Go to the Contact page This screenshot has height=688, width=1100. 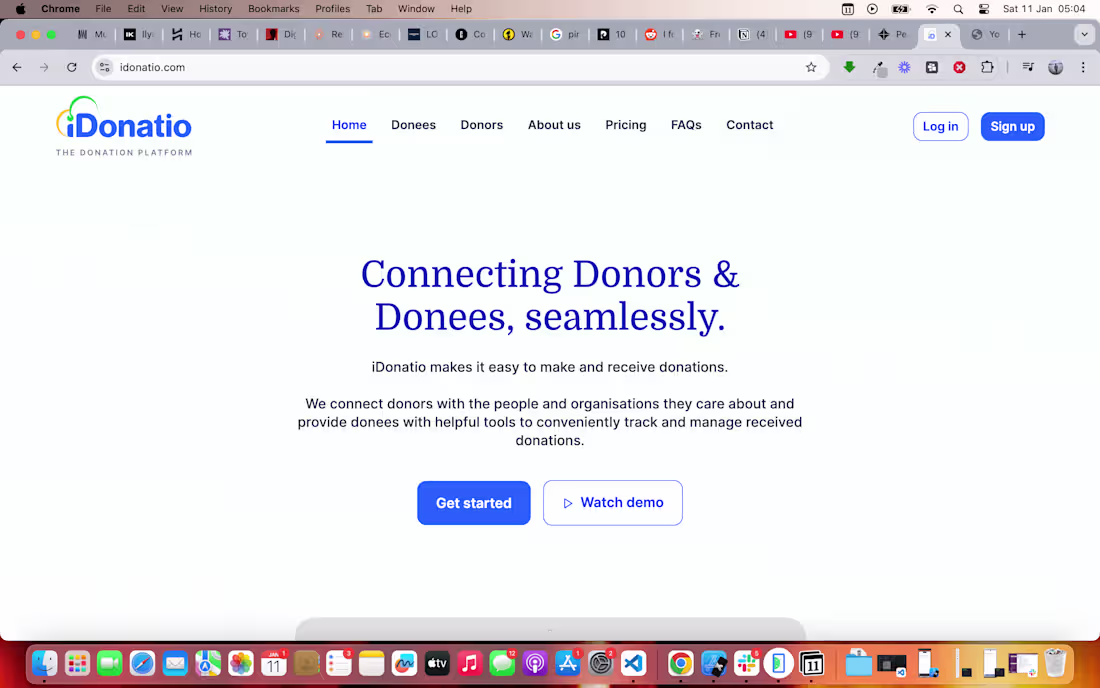click(x=749, y=125)
